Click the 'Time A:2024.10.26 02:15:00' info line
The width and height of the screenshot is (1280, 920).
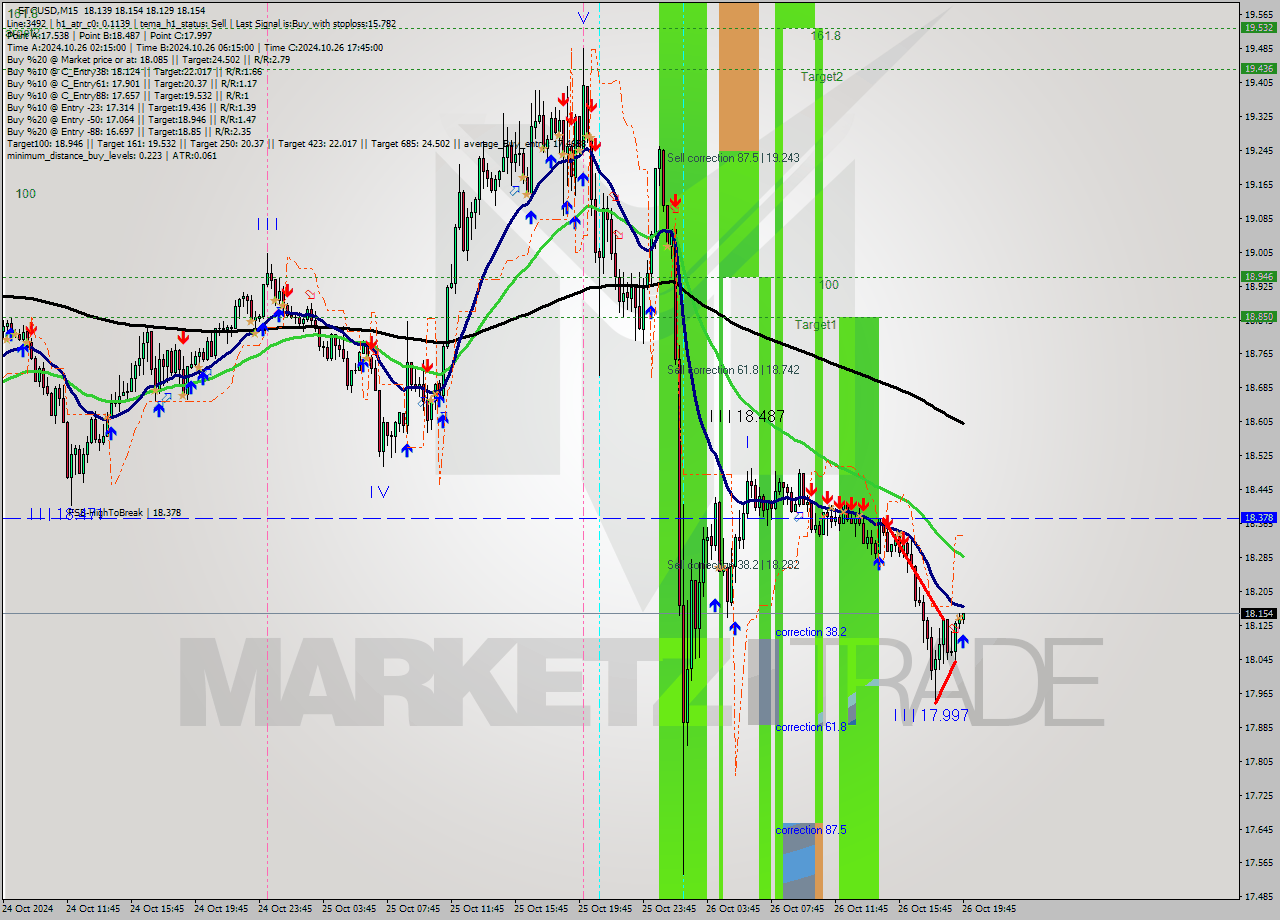coord(194,48)
